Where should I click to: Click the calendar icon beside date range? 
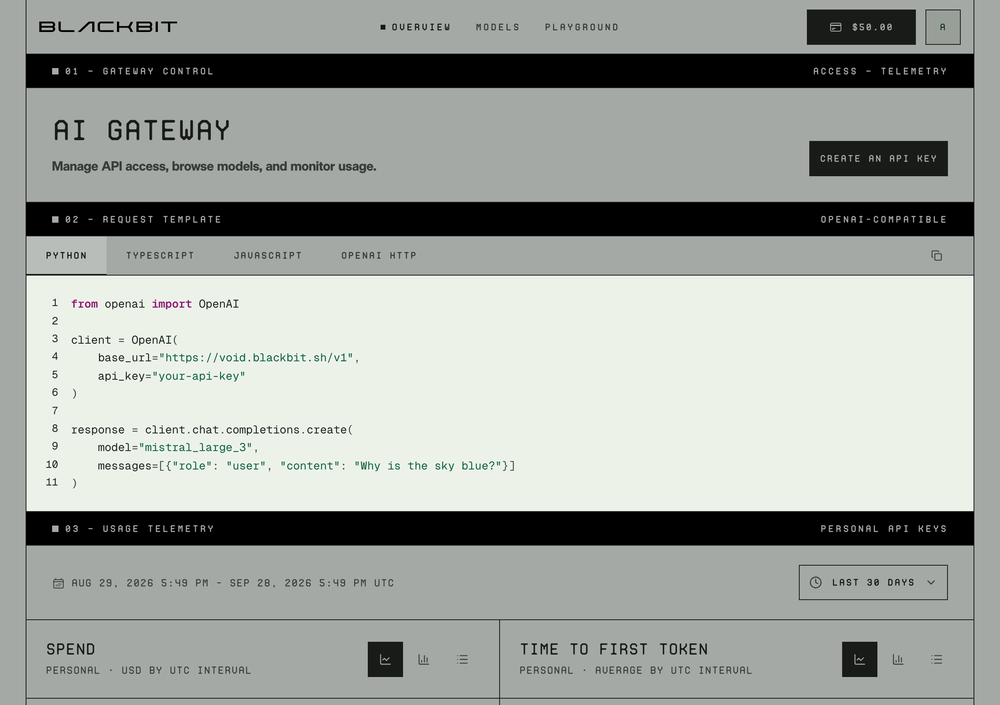pyautogui.click(x=58, y=583)
